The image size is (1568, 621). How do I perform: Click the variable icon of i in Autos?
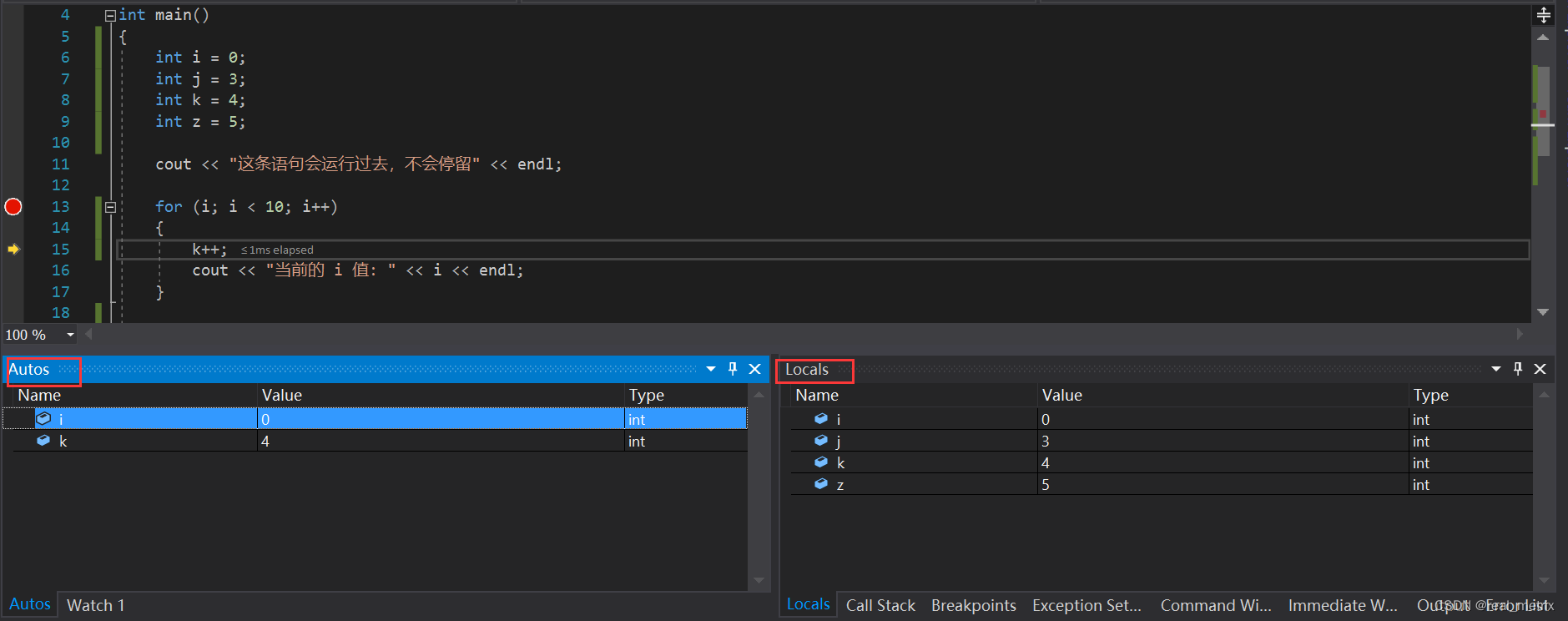[x=43, y=418]
